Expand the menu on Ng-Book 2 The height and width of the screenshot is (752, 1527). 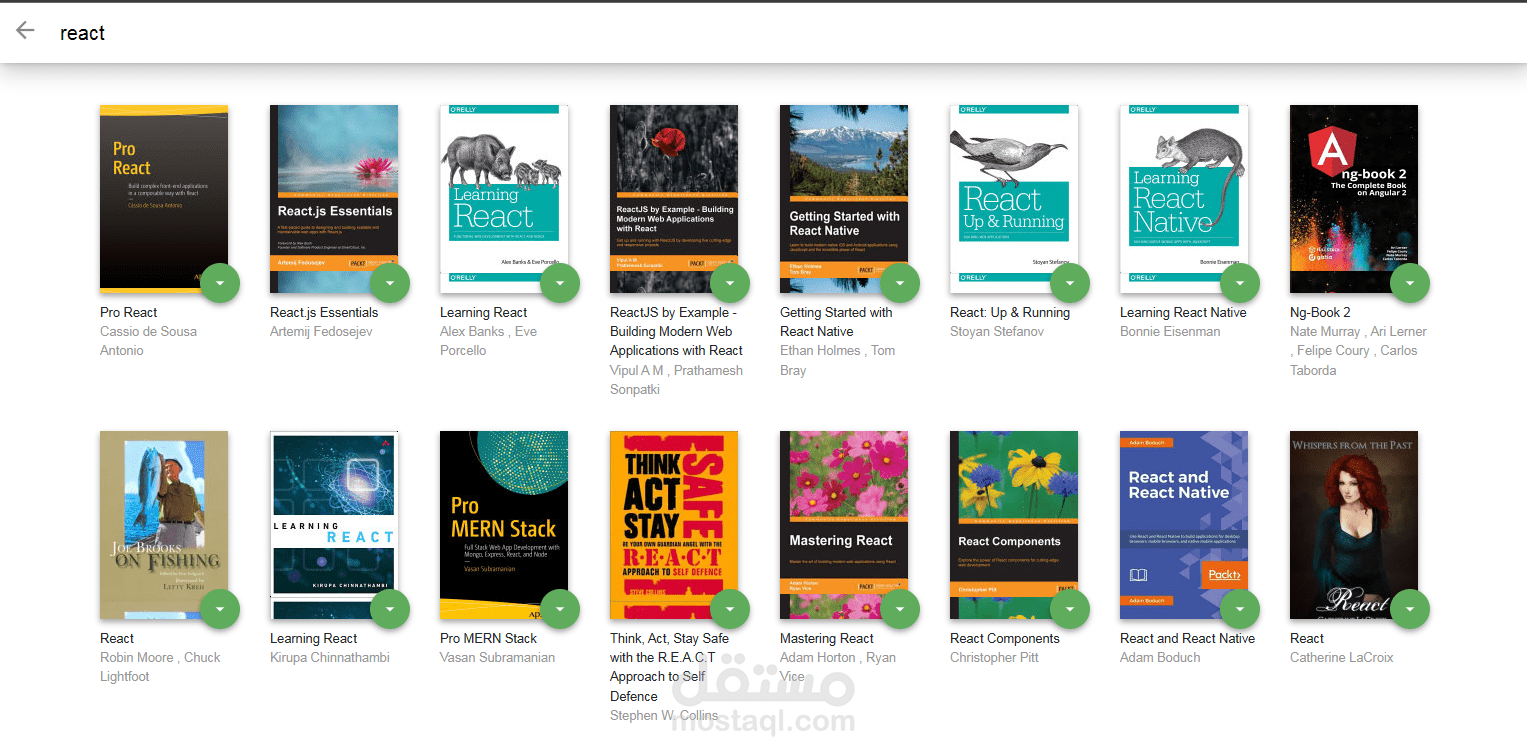[1410, 283]
